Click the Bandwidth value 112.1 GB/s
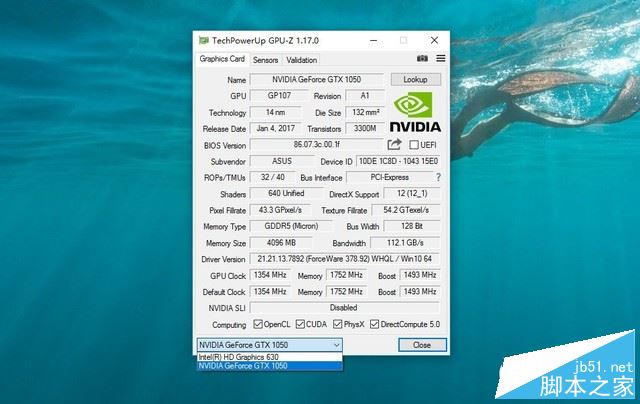640x404 pixels. [405, 242]
